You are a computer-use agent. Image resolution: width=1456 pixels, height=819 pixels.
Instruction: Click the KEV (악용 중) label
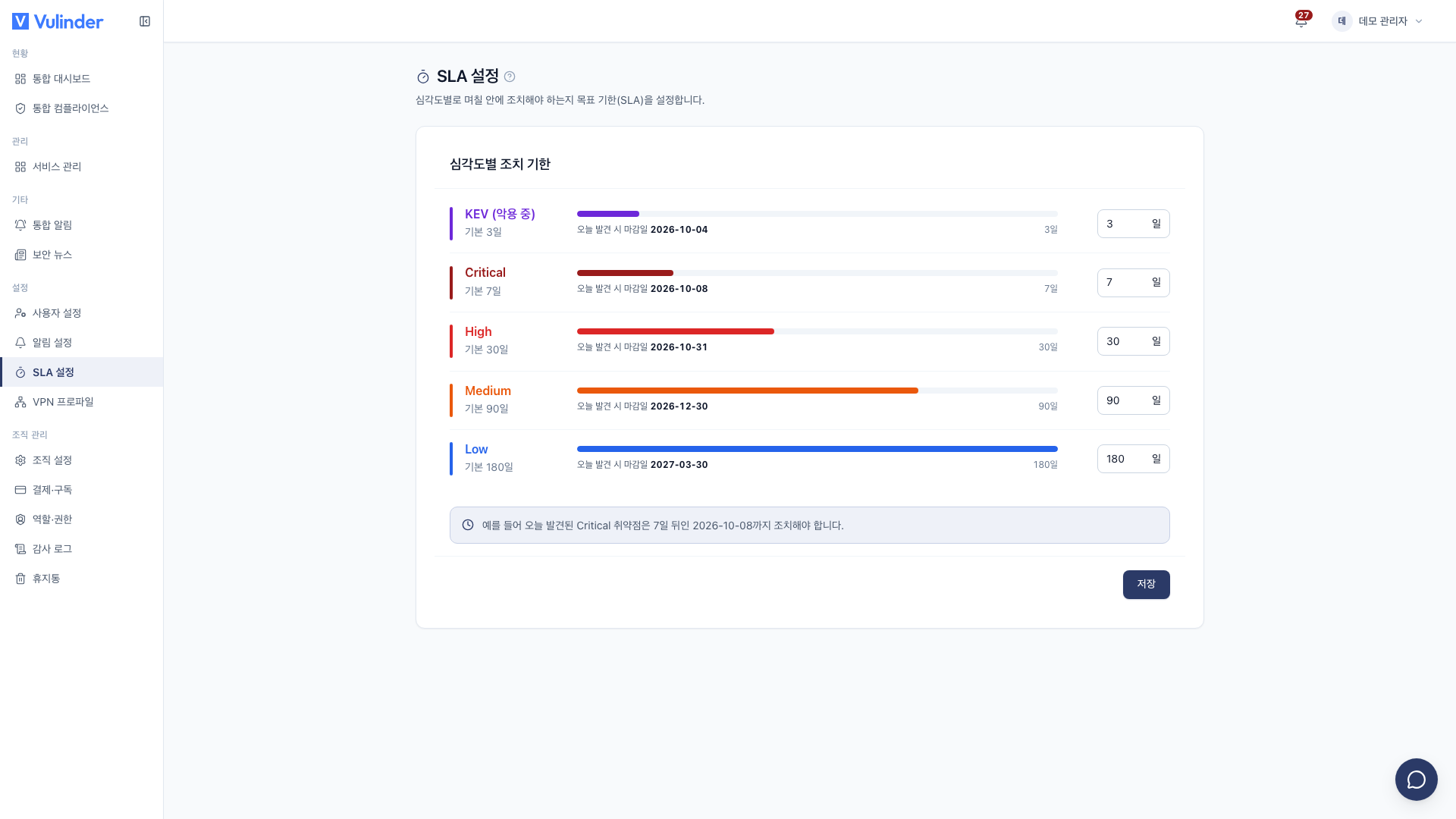pyautogui.click(x=500, y=214)
